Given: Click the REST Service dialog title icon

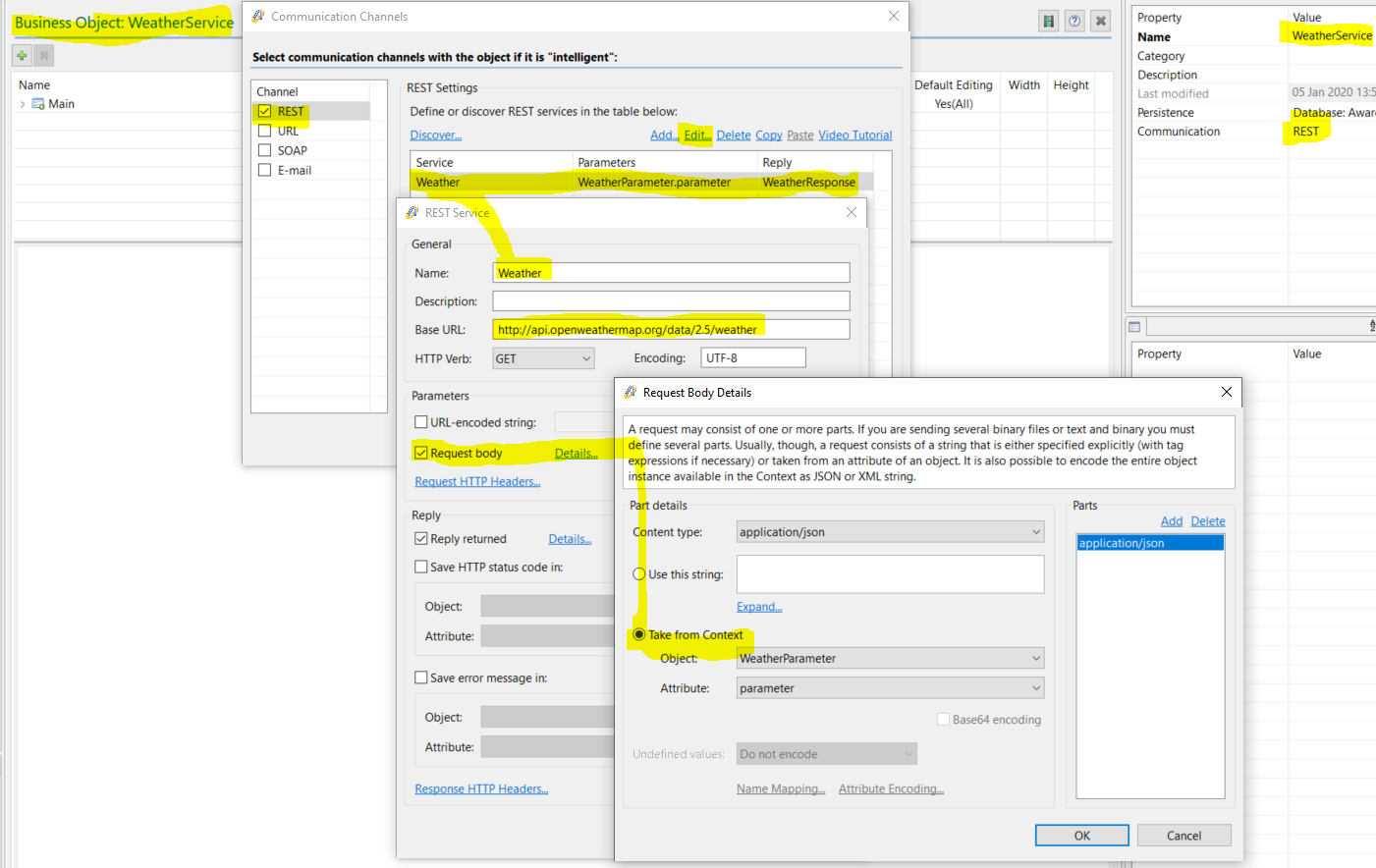Looking at the screenshot, I should (x=413, y=212).
